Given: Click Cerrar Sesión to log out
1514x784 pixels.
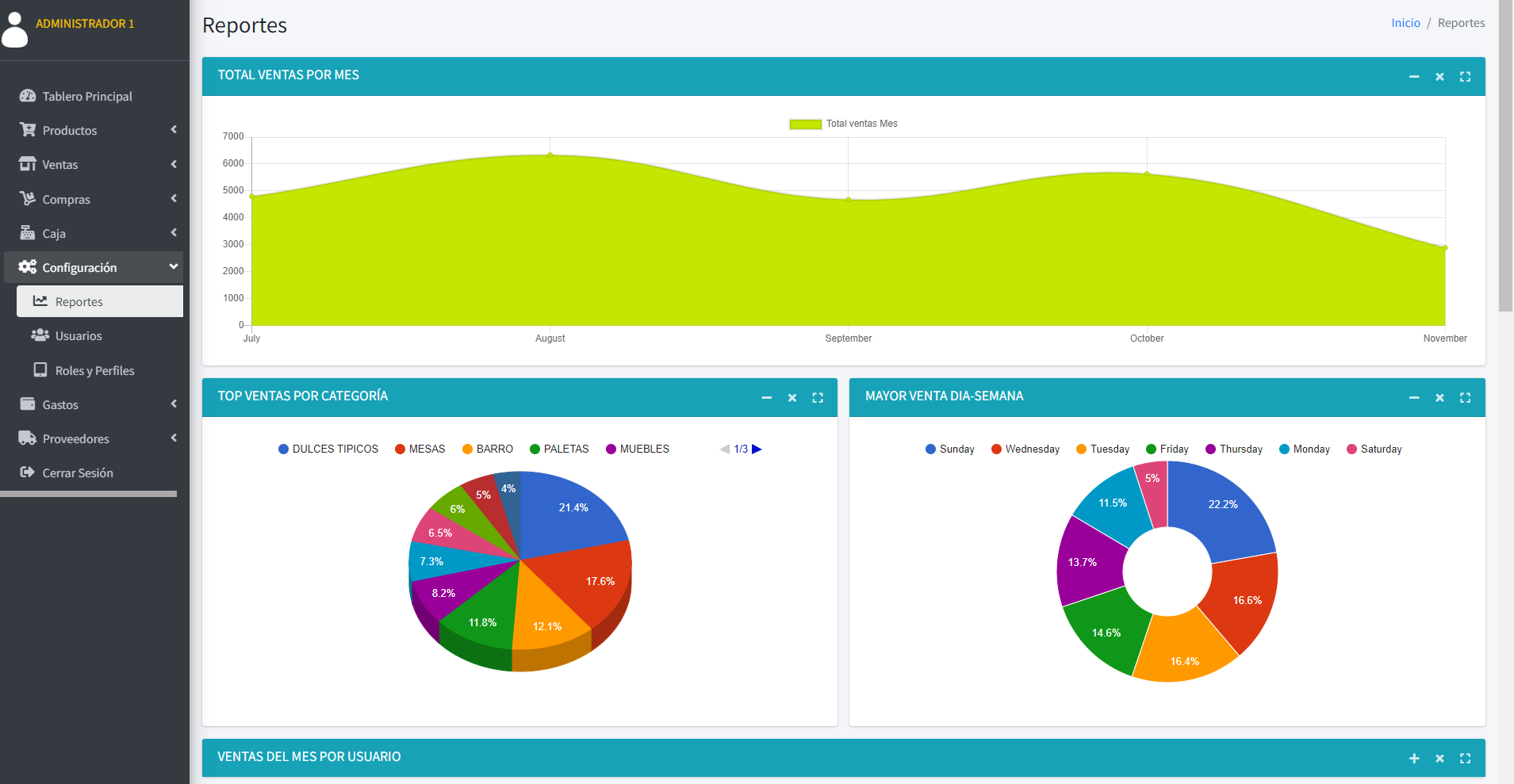Looking at the screenshot, I should [94, 472].
